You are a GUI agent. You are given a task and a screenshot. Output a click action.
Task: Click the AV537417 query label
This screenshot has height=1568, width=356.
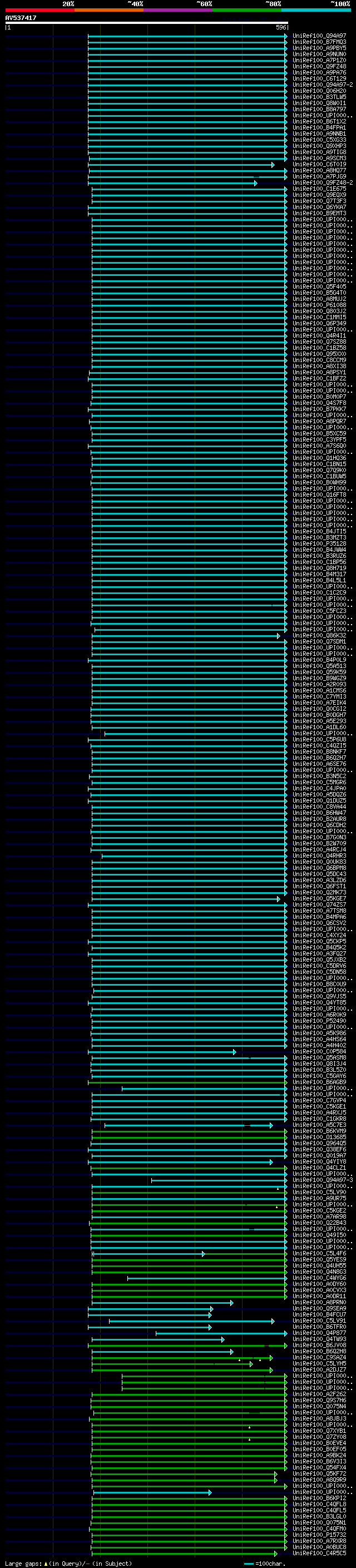21,18
